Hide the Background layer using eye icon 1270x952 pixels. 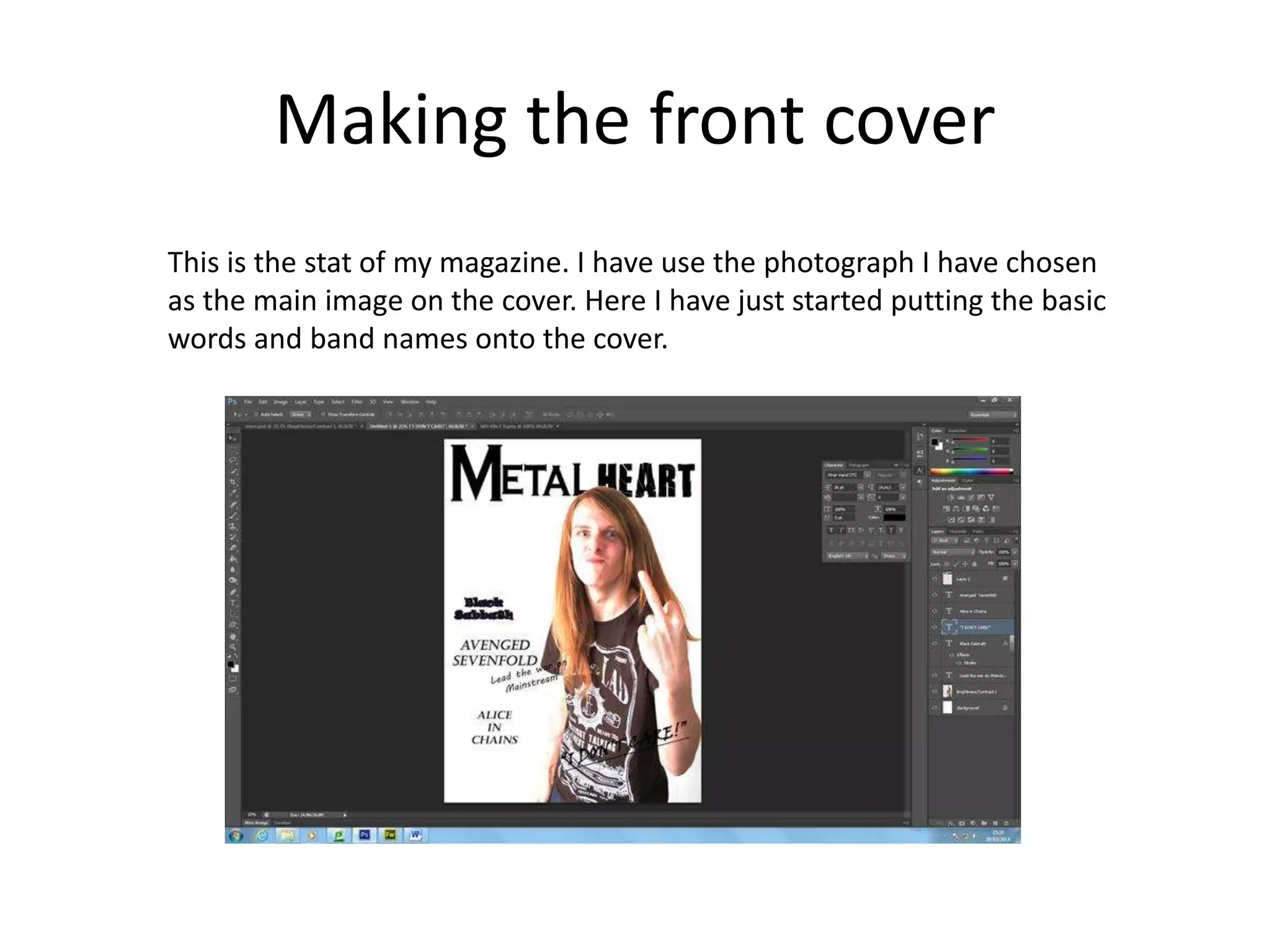pos(935,708)
